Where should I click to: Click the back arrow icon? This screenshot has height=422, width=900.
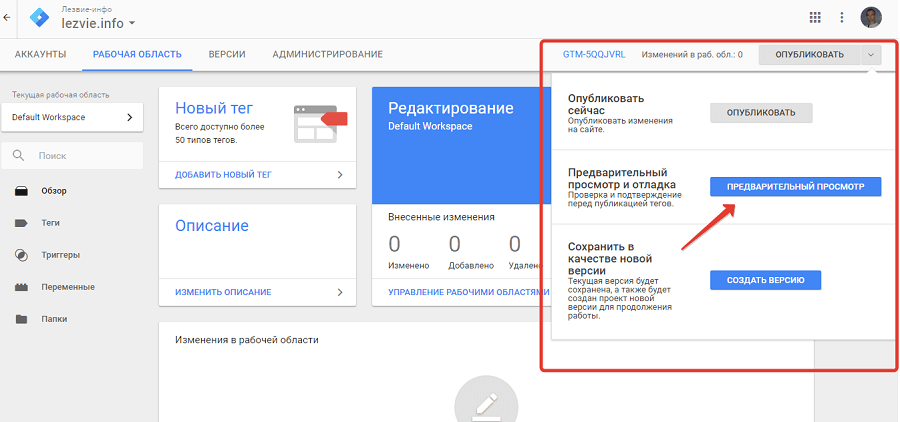click(7, 17)
